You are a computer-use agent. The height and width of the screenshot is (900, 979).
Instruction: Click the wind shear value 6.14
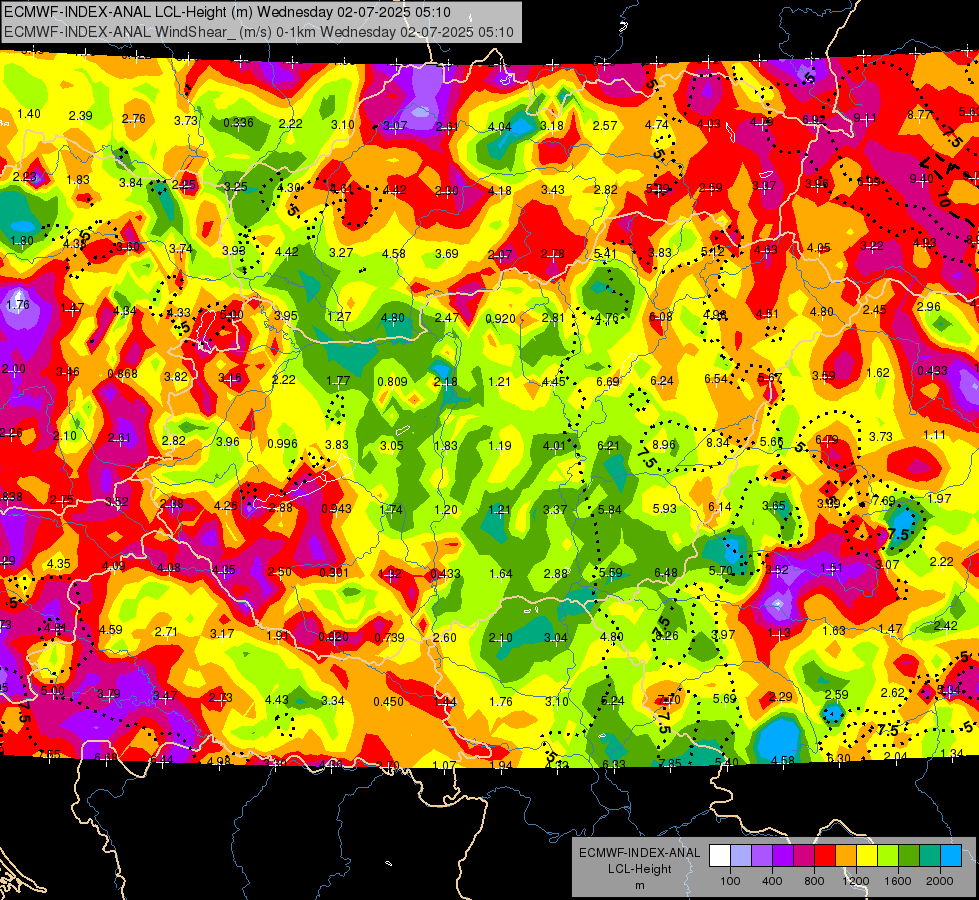719,507
